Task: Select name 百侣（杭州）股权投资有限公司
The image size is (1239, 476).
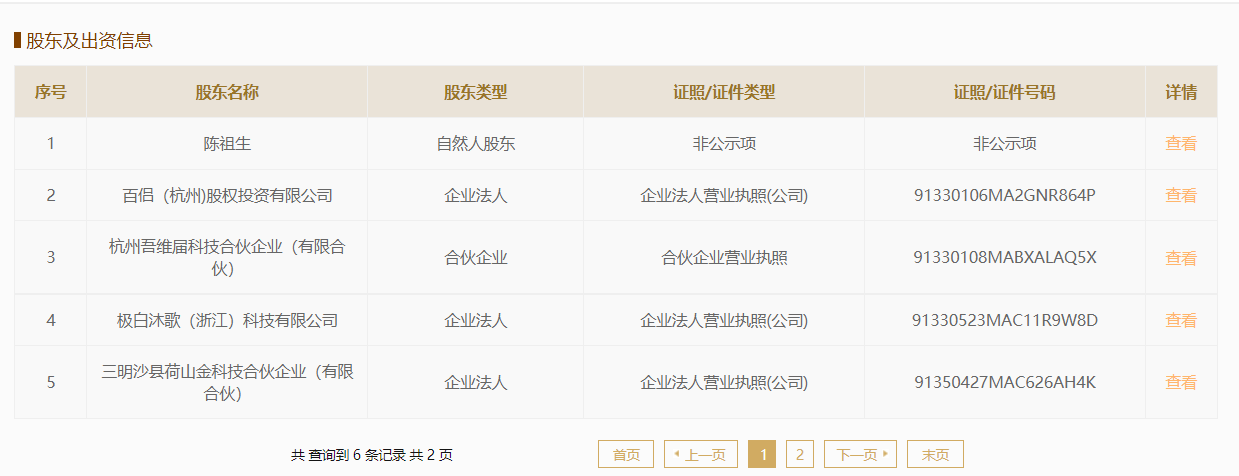Action: click(x=227, y=195)
